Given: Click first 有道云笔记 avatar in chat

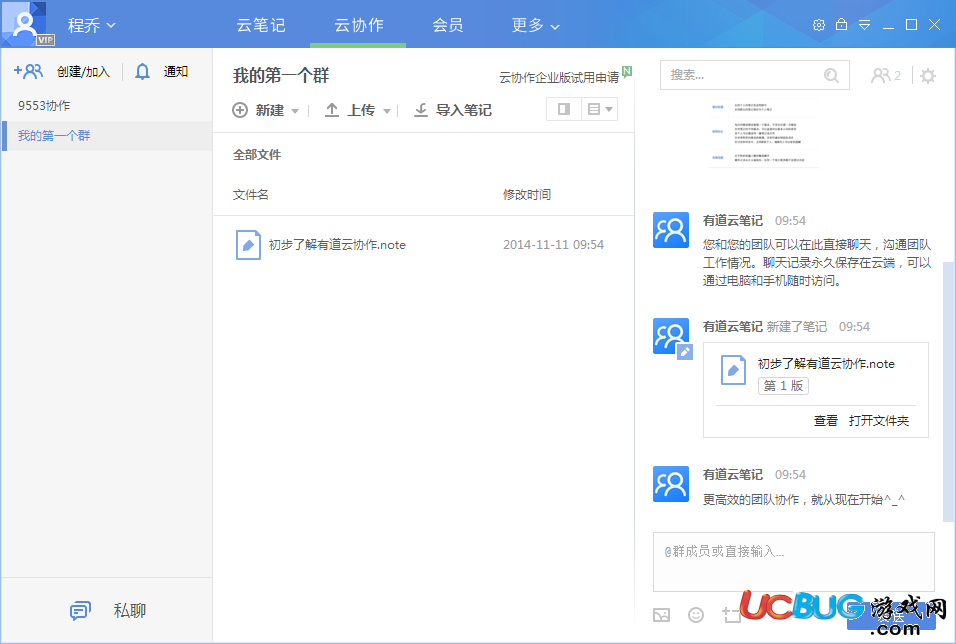Looking at the screenshot, I should click(671, 230).
